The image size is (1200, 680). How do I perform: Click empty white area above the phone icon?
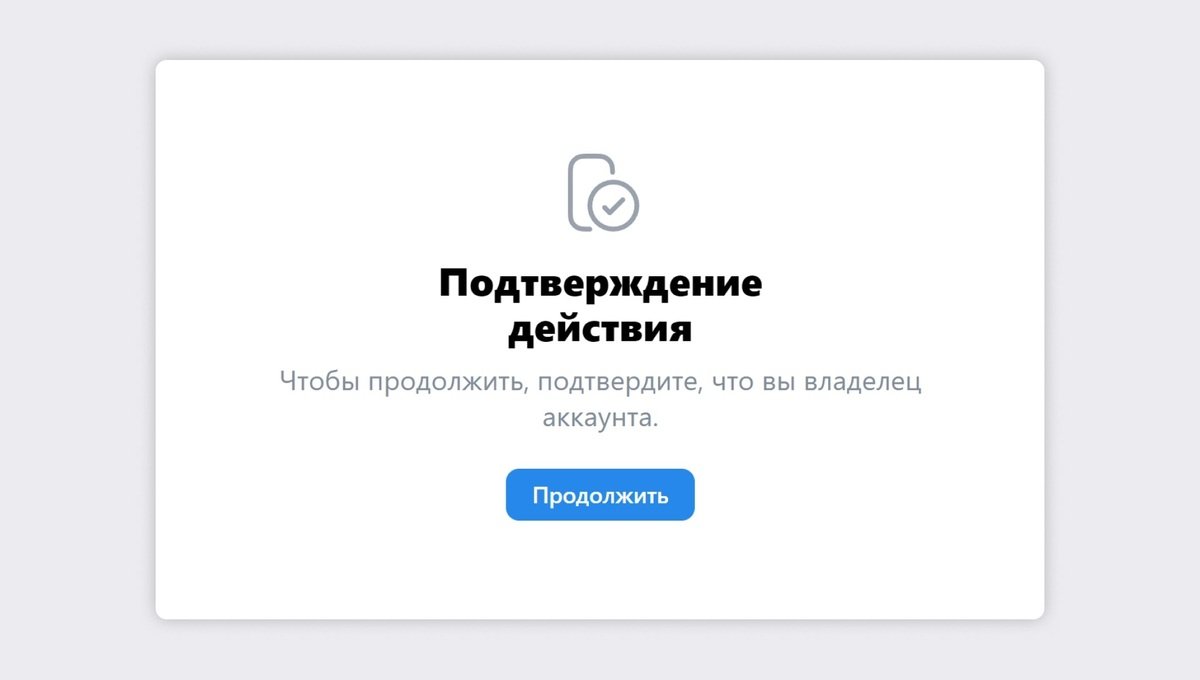tap(600, 105)
